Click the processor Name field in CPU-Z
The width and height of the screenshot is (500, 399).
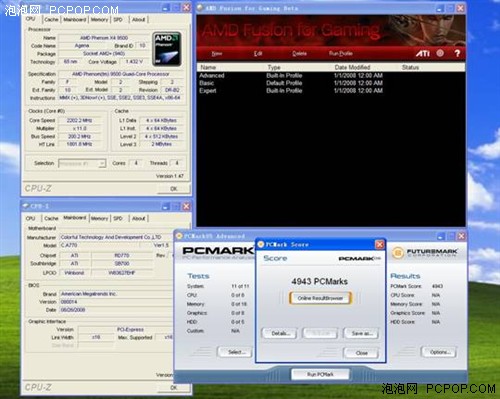click(x=104, y=38)
